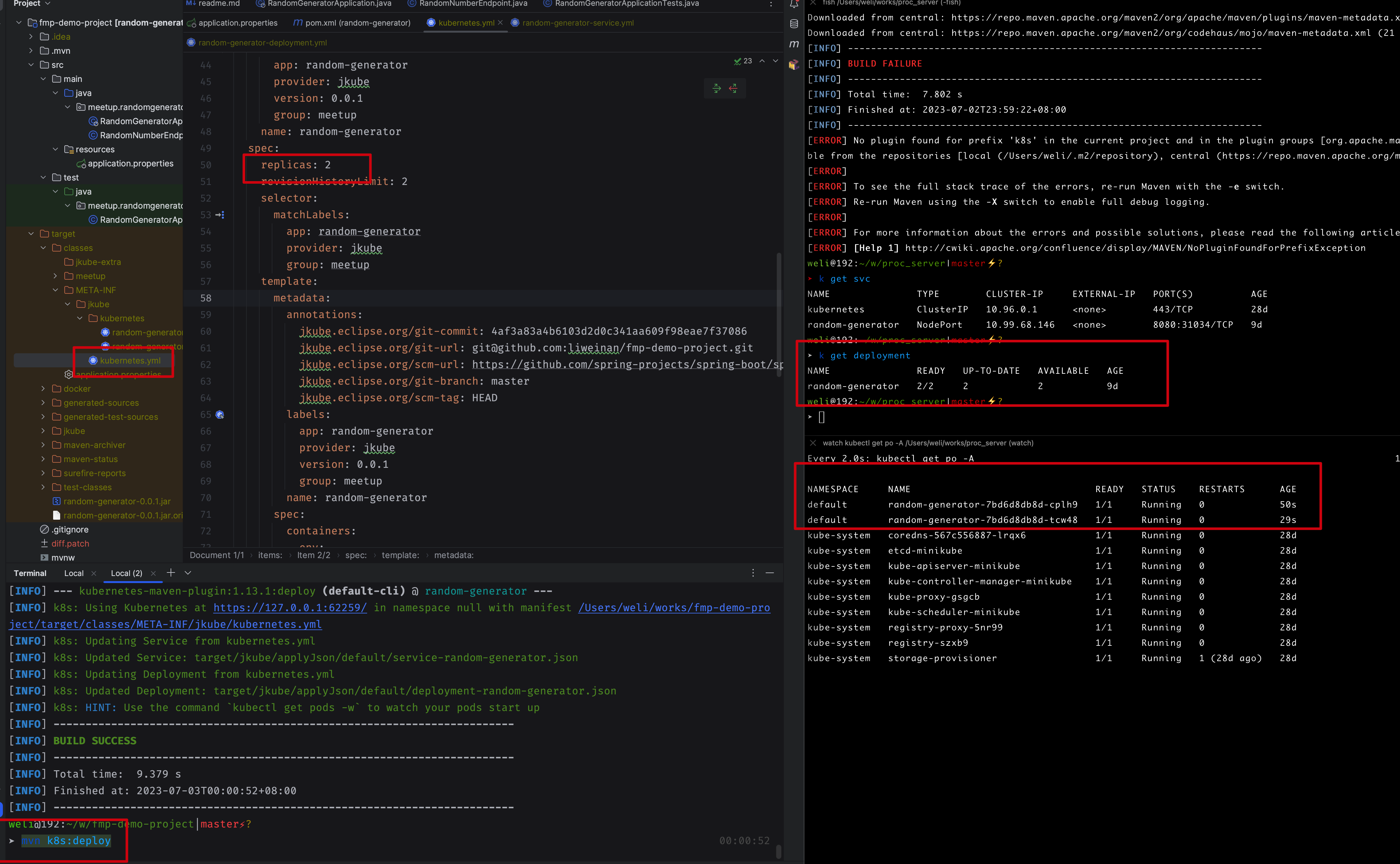
Task: Click green expand-all arrows in editor
Action: pyautogui.click(x=717, y=88)
